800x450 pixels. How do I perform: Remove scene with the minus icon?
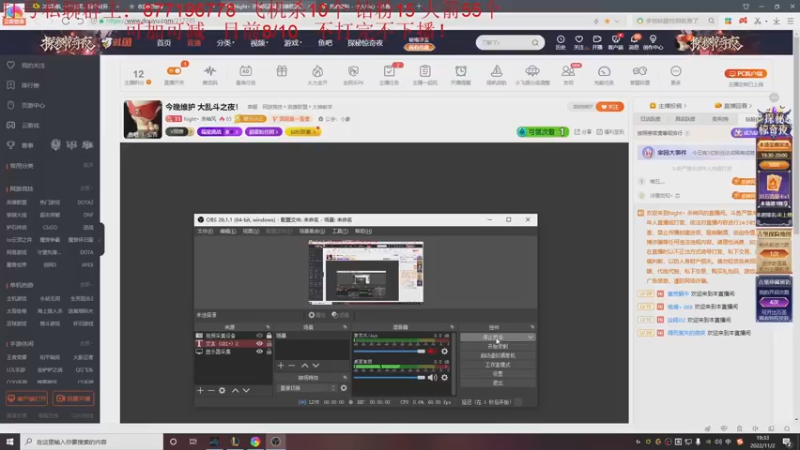coord(291,365)
